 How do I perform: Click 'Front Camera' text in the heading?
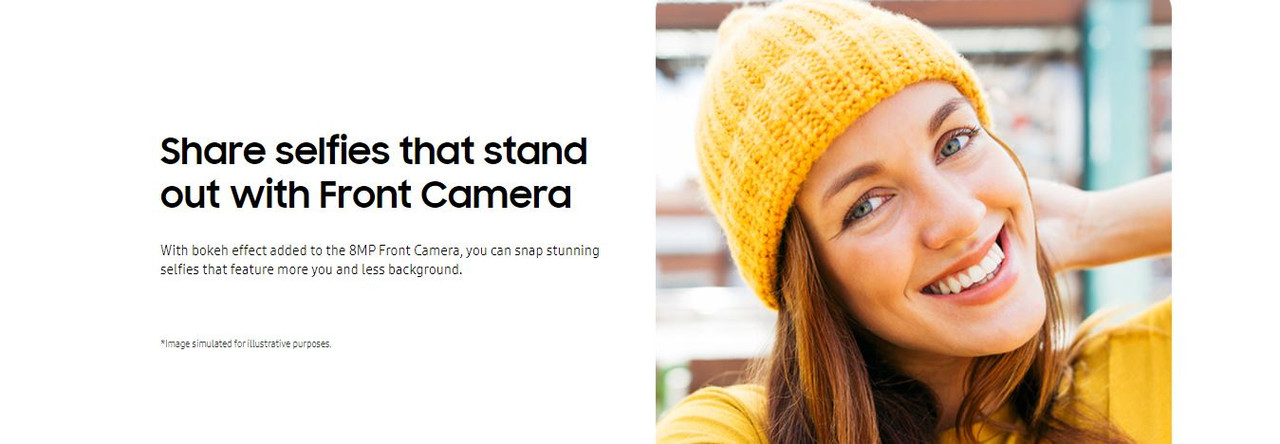tap(445, 194)
